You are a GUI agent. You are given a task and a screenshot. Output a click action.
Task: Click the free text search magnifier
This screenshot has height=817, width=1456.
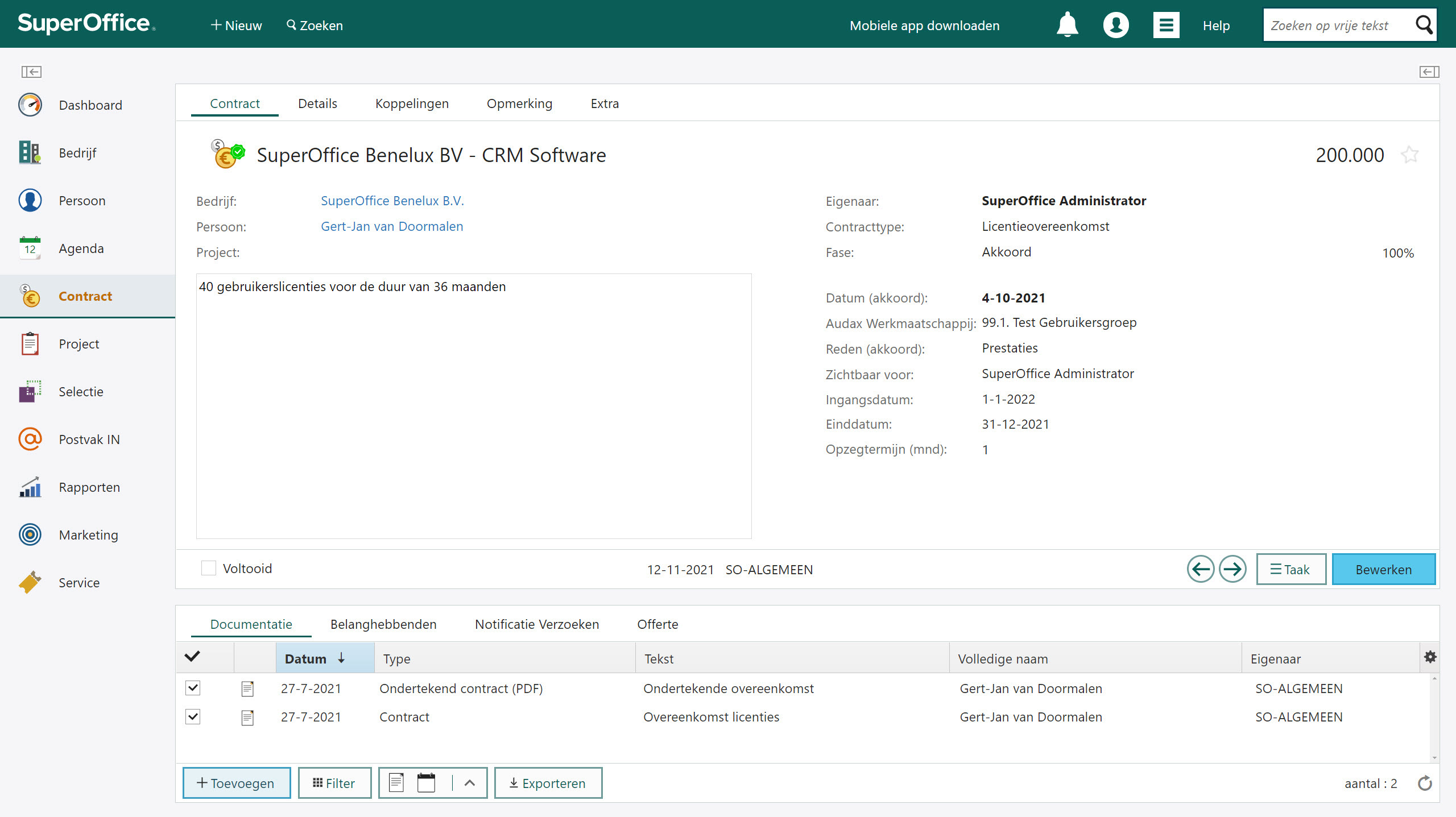click(1424, 25)
